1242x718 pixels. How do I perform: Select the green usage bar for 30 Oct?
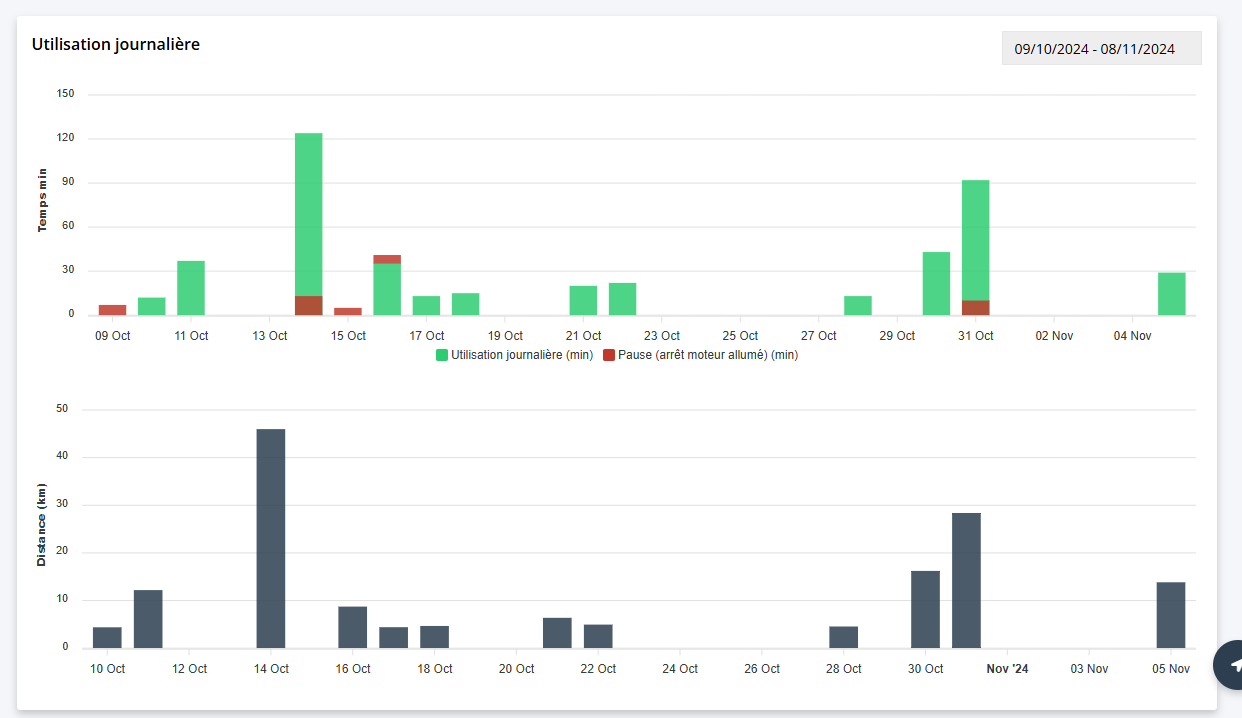click(x=936, y=284)
